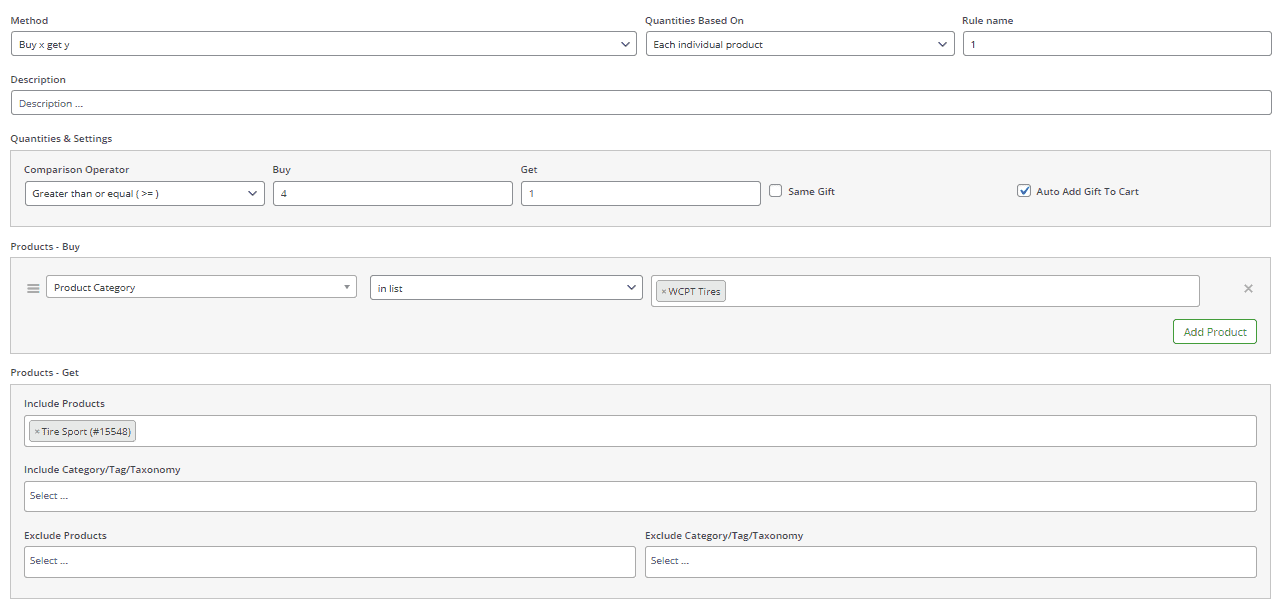Image resolution: width=1278 pixels, height=614 pixels.
Task: Click the Get quantity field
Action: tap(640, 194)
